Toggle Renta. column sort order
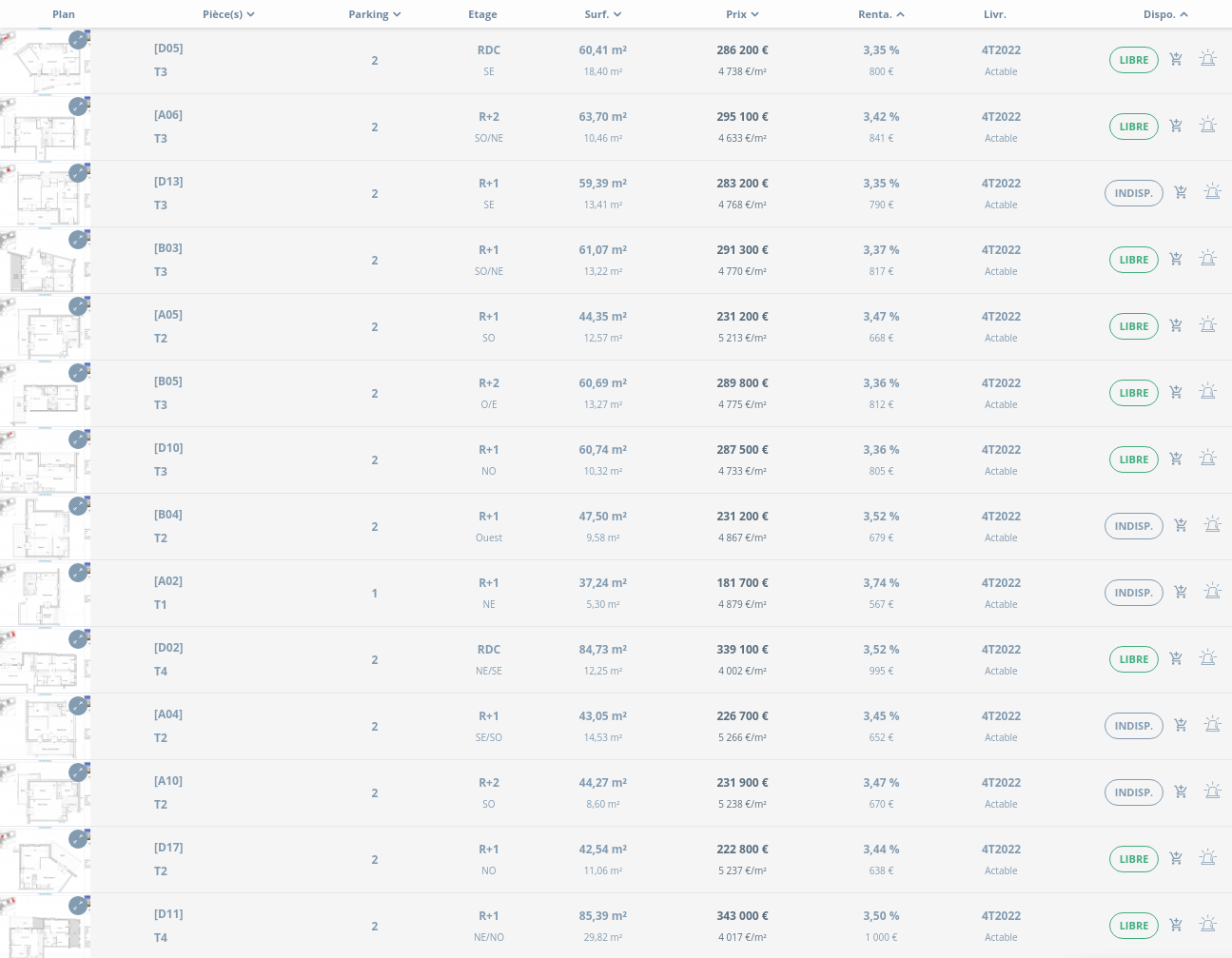This screenshot has width=1232, height=958. click(x=881, y=14)
